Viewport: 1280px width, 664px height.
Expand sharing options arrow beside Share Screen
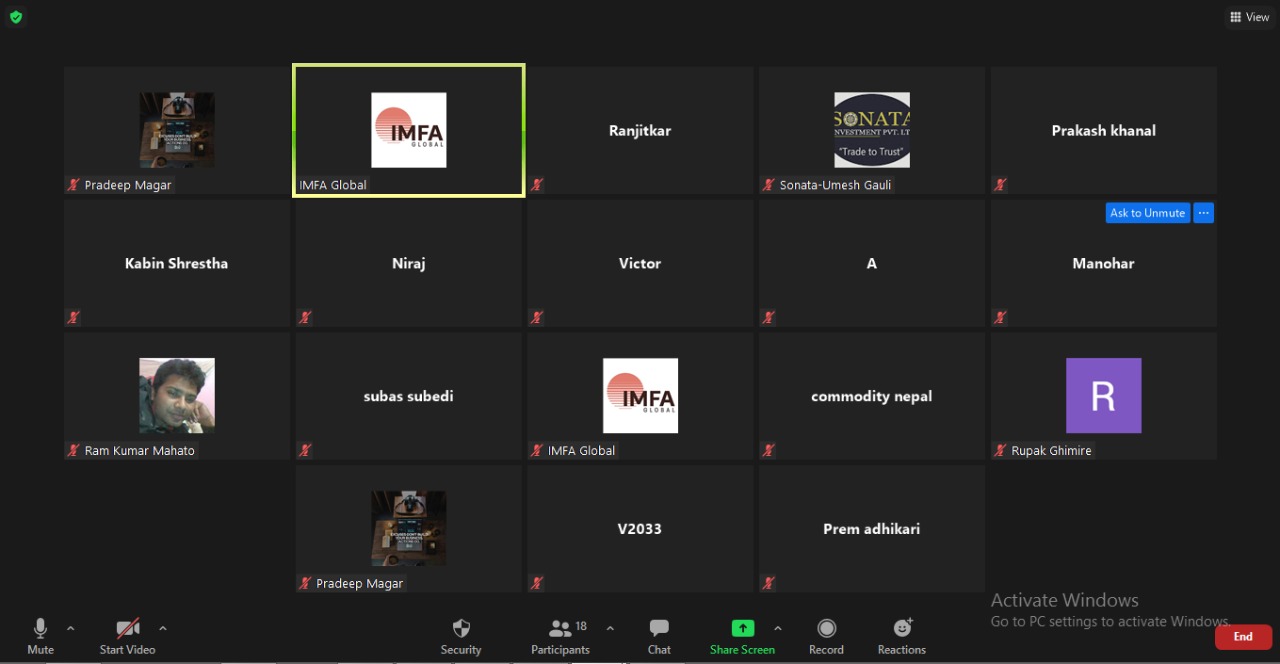tap(777, 629)
